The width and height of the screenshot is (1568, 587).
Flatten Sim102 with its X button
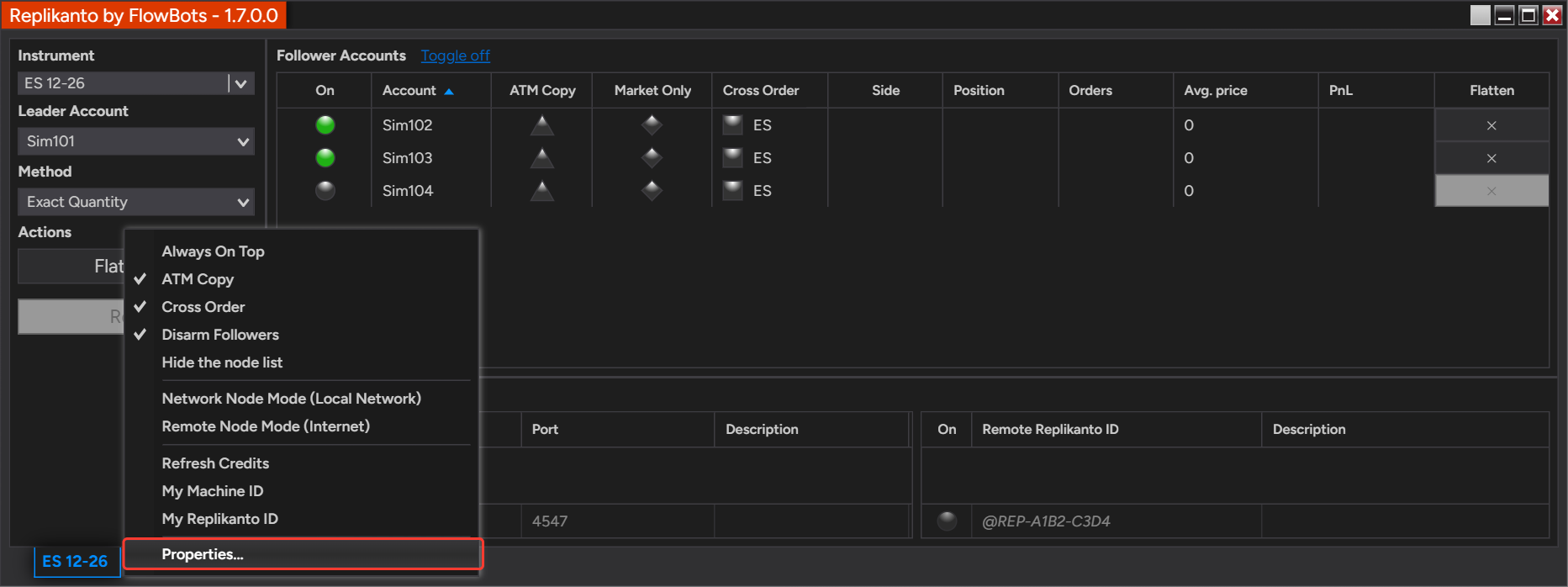point(1491,125)
